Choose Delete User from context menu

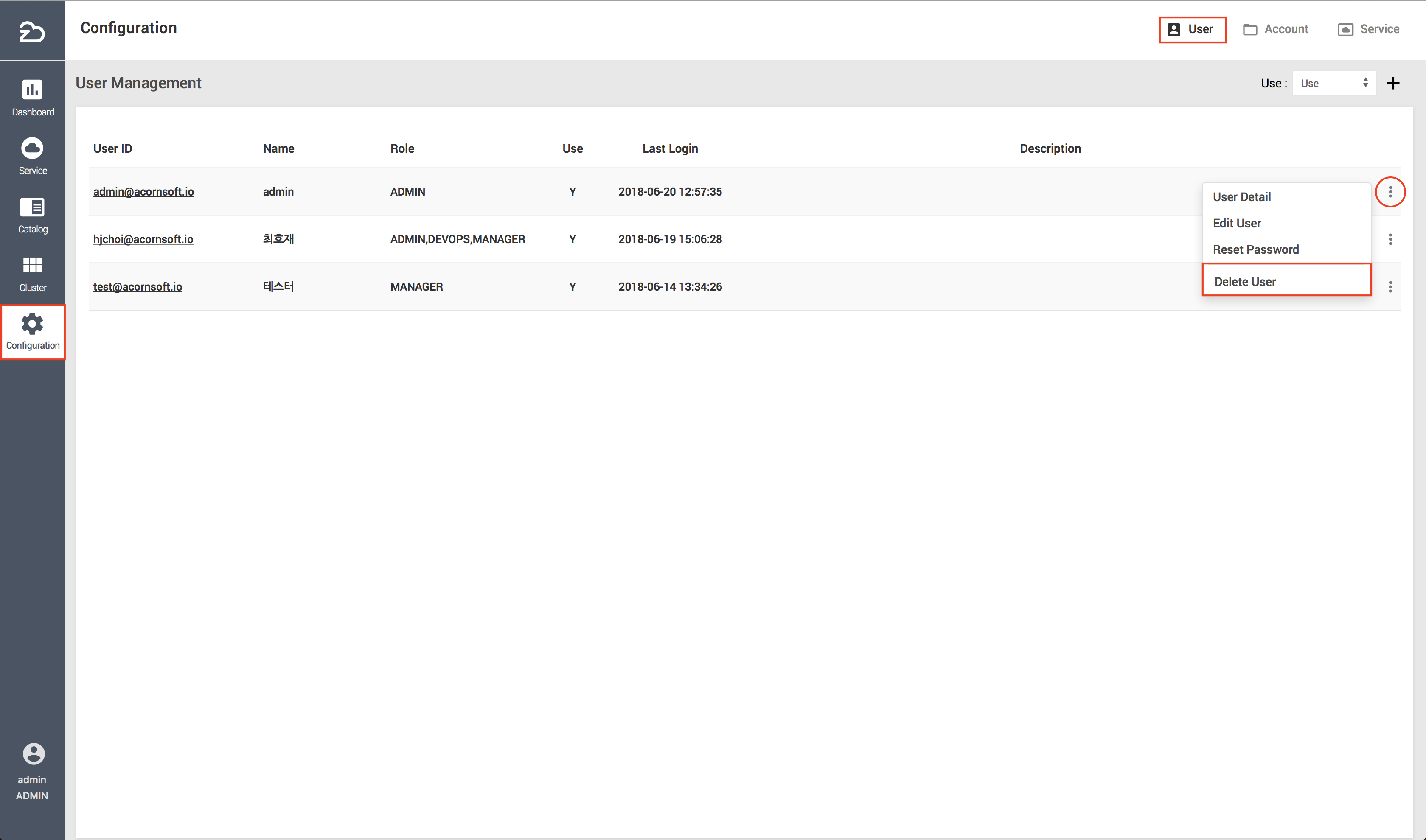1245,281
